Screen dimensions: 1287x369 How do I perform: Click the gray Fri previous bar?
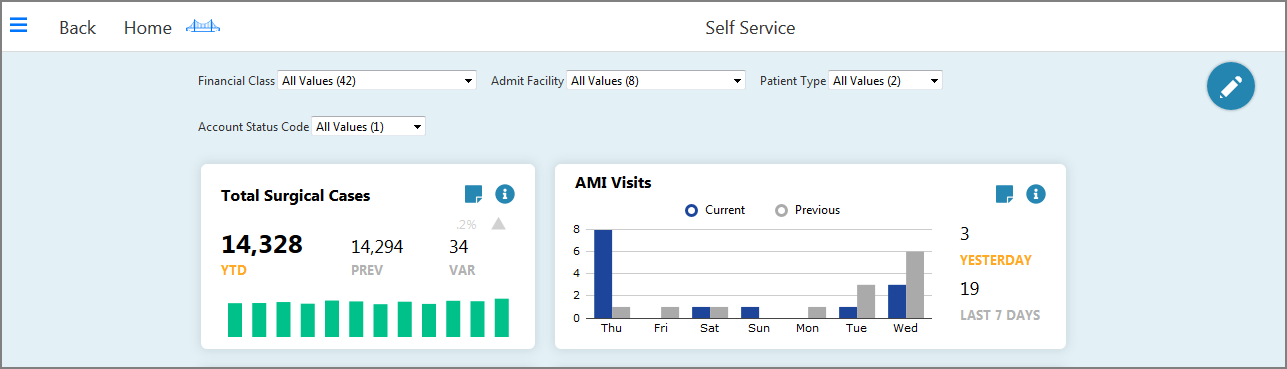point(670,312)
